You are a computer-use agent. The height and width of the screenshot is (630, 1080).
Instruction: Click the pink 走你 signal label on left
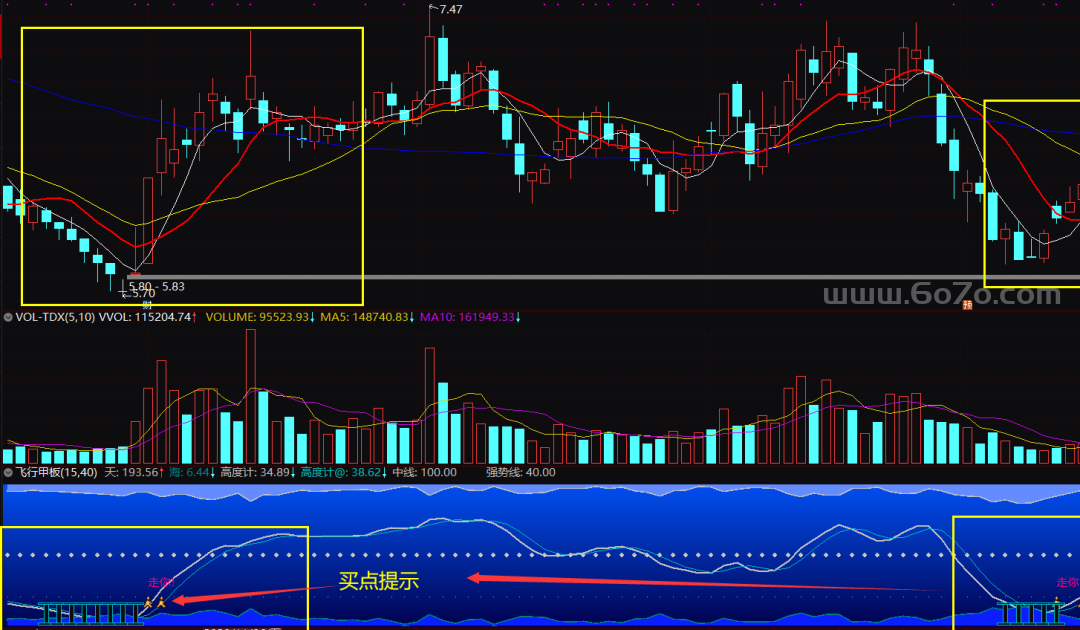click(x=160, y=582)
